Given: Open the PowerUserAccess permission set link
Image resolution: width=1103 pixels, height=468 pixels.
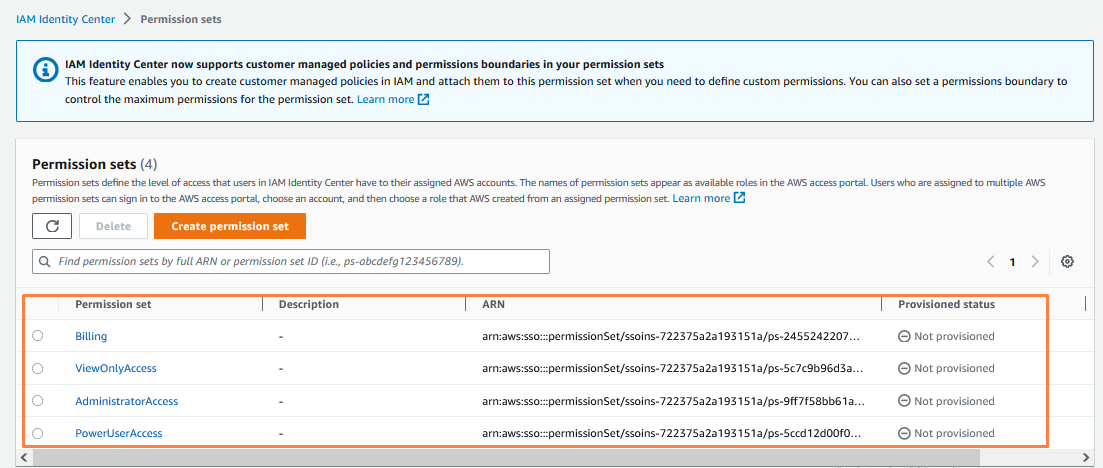Looking at the screenshot, I should click(x=119, y=433).
